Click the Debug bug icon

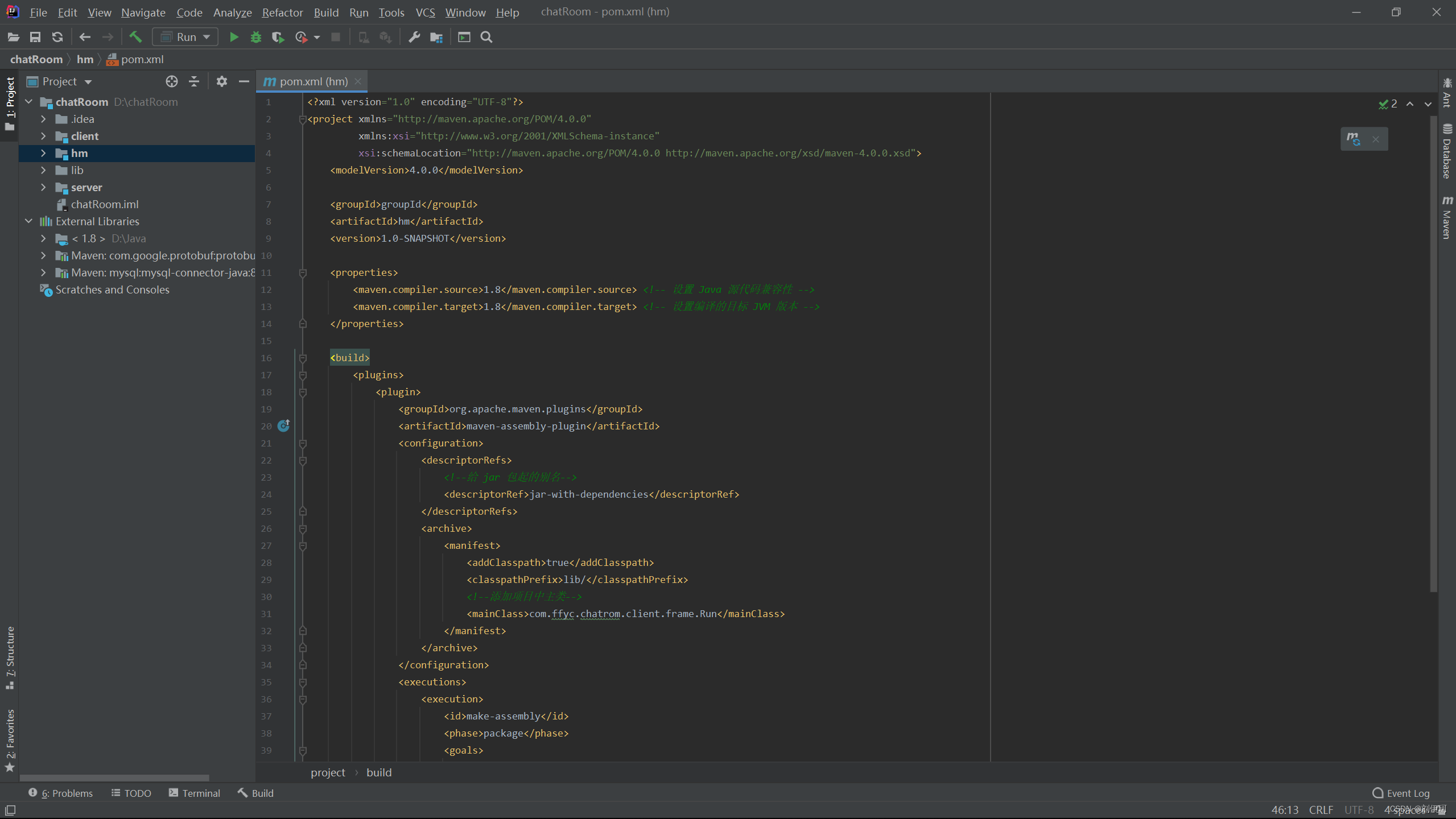[x=256, y=38]
